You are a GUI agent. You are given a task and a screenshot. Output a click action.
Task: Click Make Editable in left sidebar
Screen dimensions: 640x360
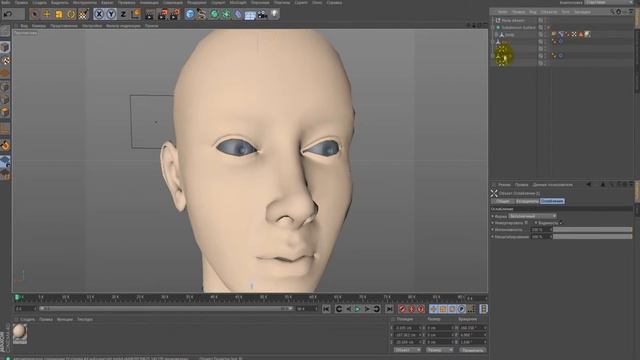5,31
